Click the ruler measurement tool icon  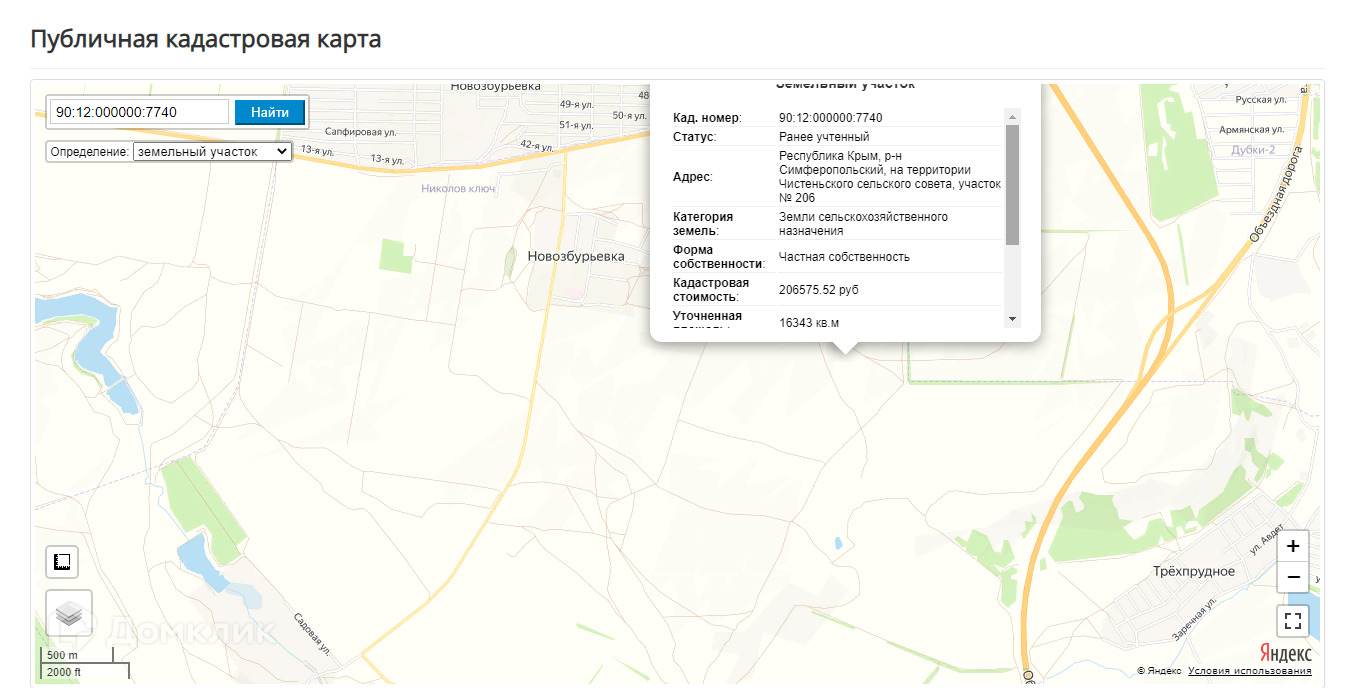pos(62,562)
